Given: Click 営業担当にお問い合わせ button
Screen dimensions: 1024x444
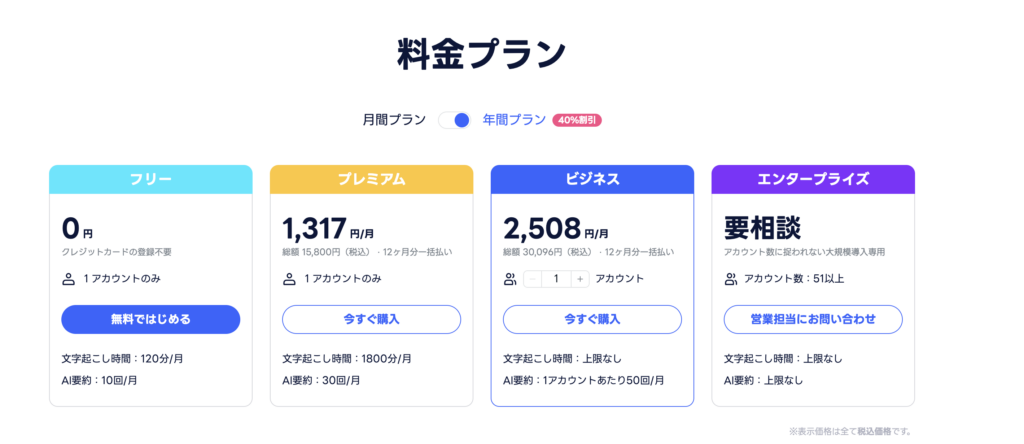Looking at the screenshot, I should coord(813,319).
